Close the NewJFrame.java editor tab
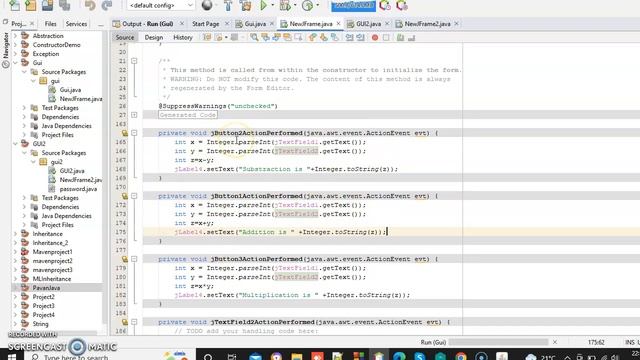 tap(338, 24)
